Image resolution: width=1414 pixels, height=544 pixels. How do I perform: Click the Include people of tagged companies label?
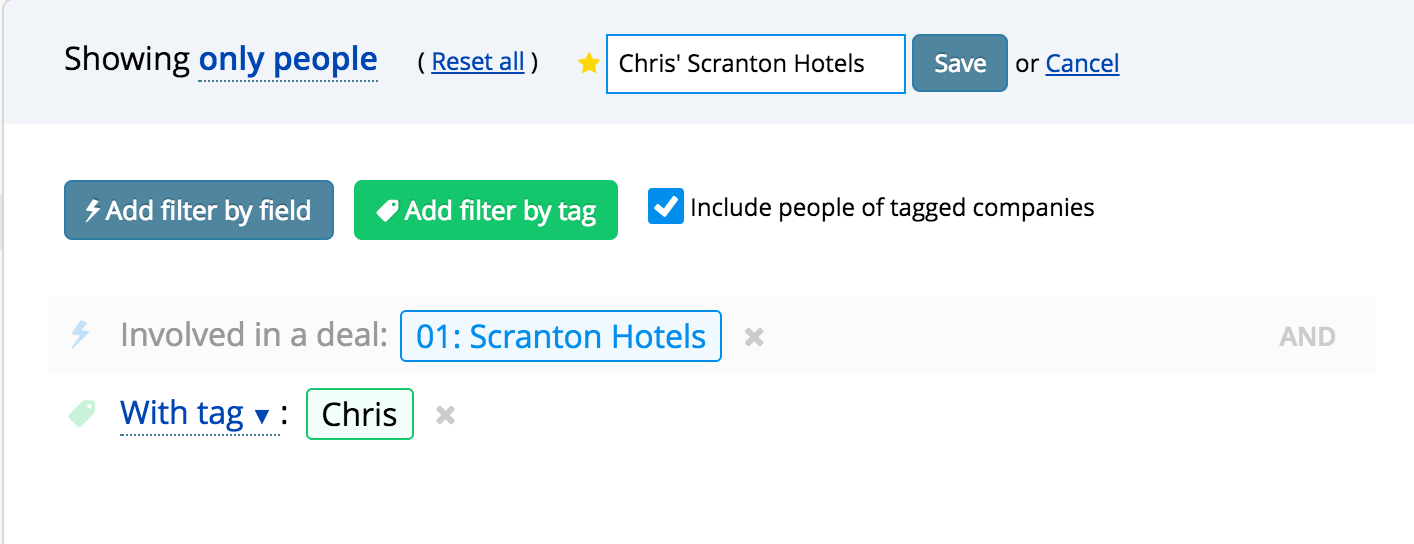892,208
